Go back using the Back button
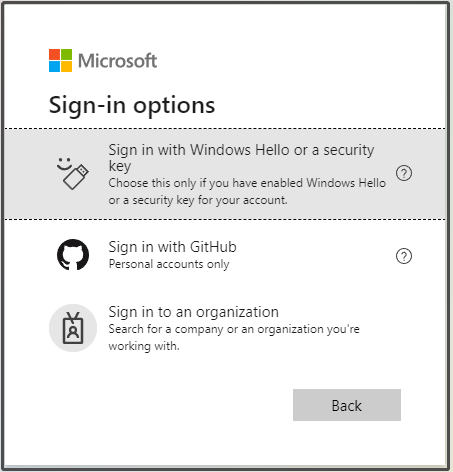453x472 pixels. coord(347,405)
